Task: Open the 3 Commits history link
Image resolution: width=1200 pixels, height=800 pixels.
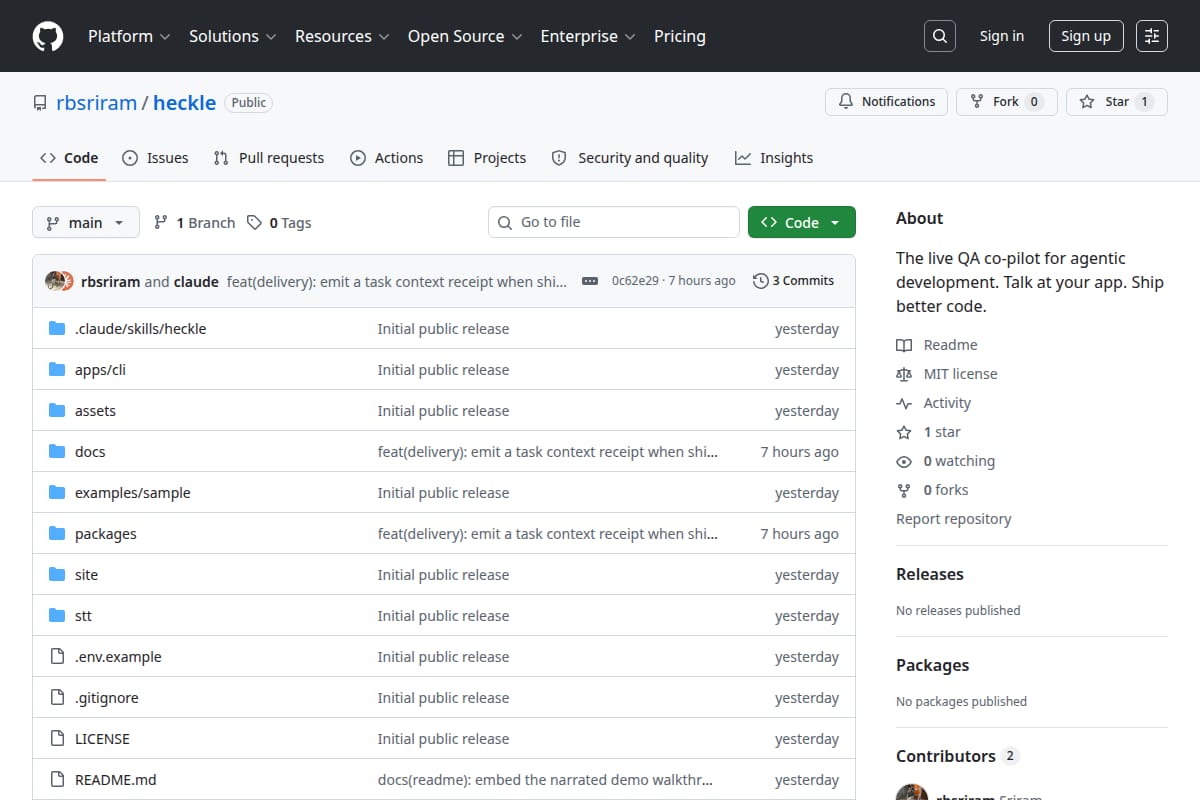Action: pyautogui.click(x=793, y=281)
